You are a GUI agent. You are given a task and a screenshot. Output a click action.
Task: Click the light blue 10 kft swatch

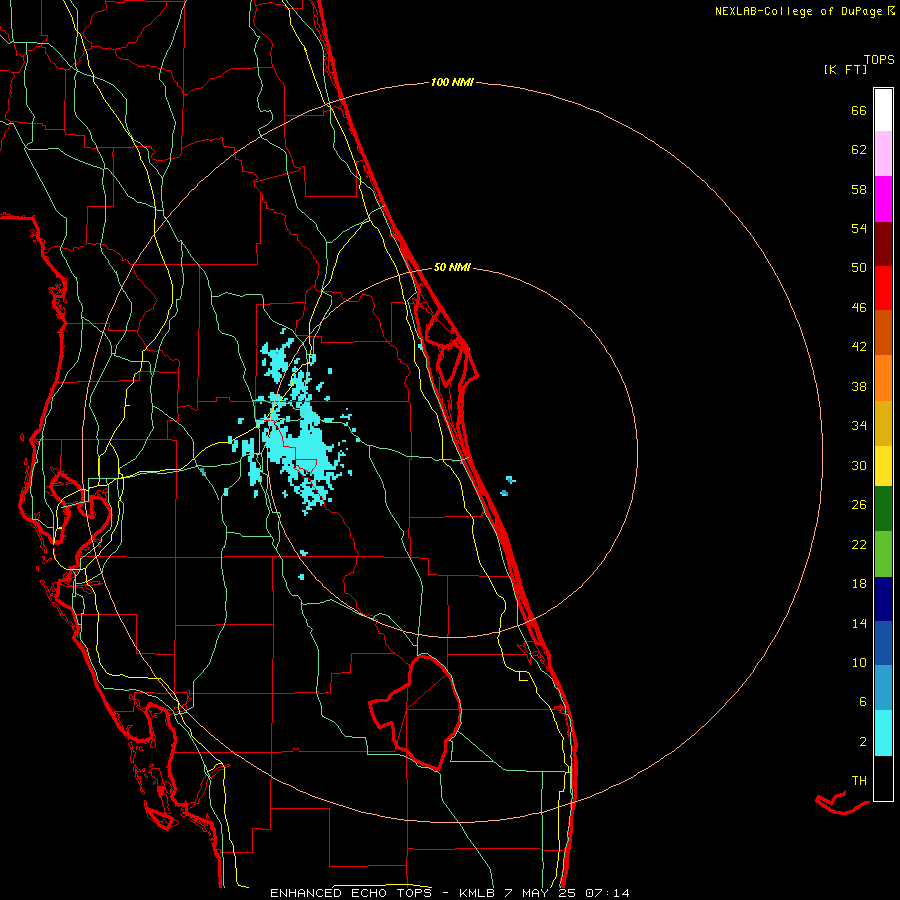coord(883,688)
